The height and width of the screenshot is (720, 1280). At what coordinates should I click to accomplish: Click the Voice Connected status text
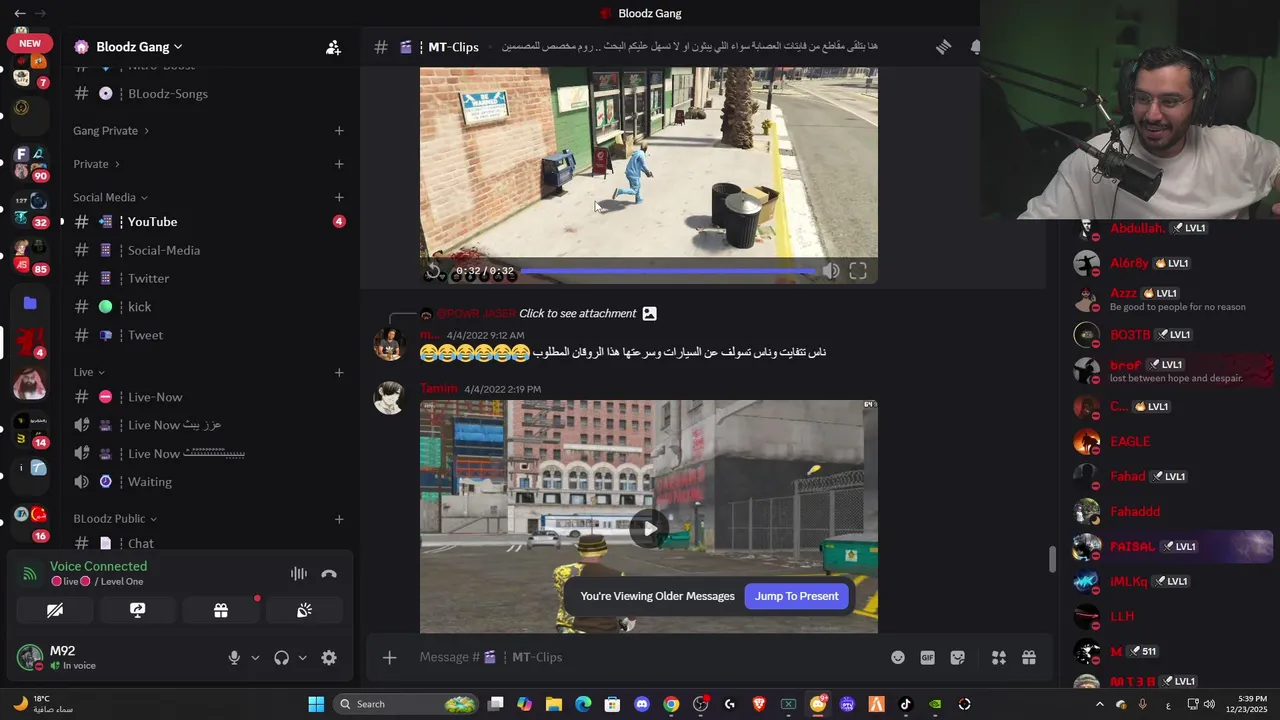pyautogui.click(x=98, y=566)
